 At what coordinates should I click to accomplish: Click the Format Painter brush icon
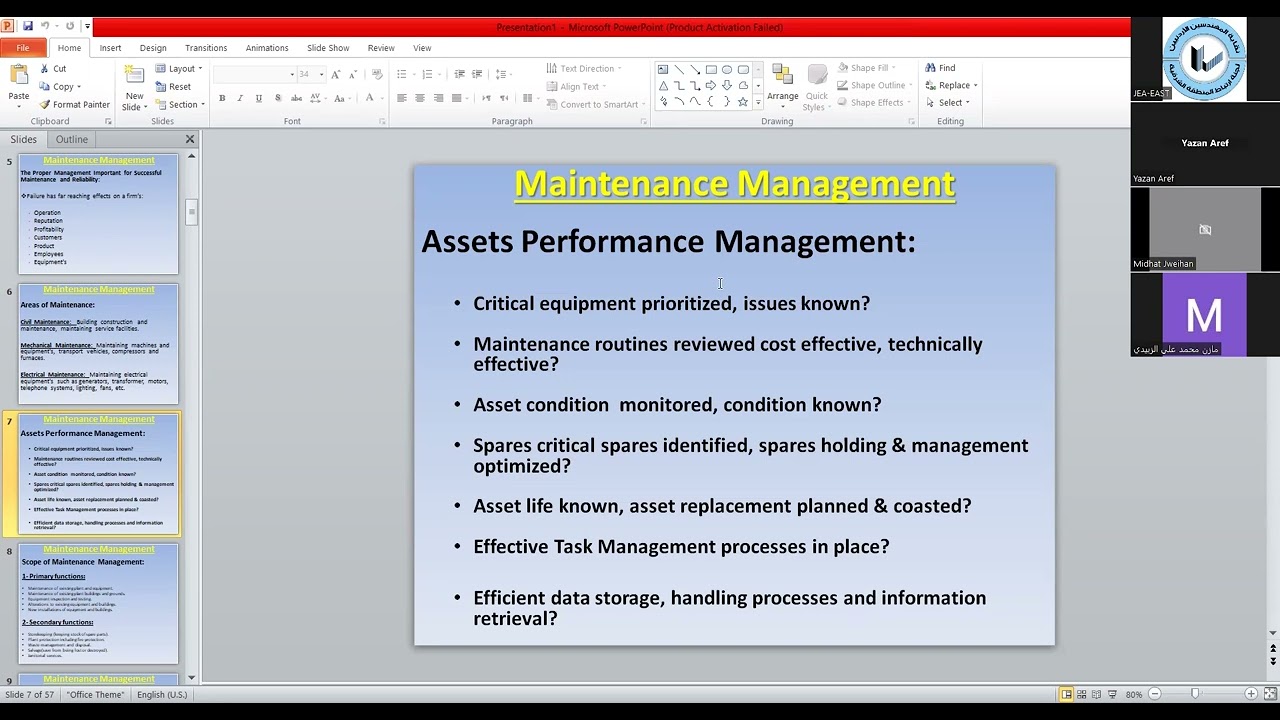[x=43, y=104]
